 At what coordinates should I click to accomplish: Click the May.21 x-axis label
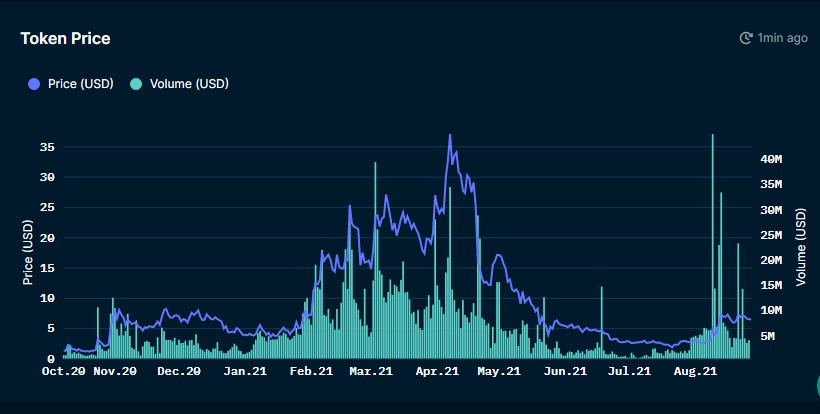[499, 371]
